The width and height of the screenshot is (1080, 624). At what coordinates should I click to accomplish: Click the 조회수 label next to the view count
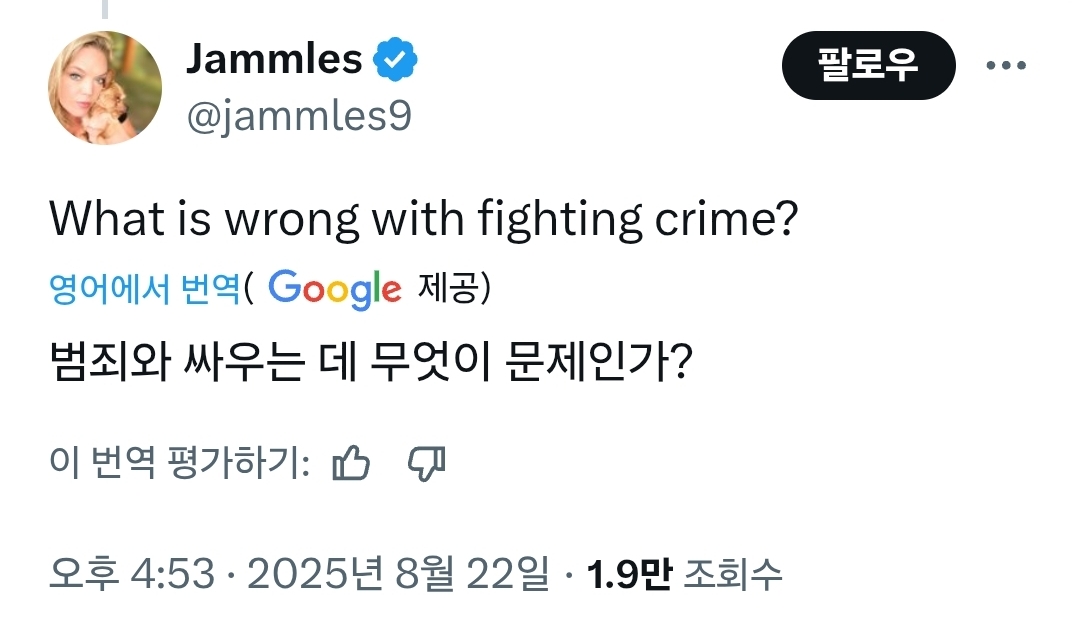(x=732, y=573)
